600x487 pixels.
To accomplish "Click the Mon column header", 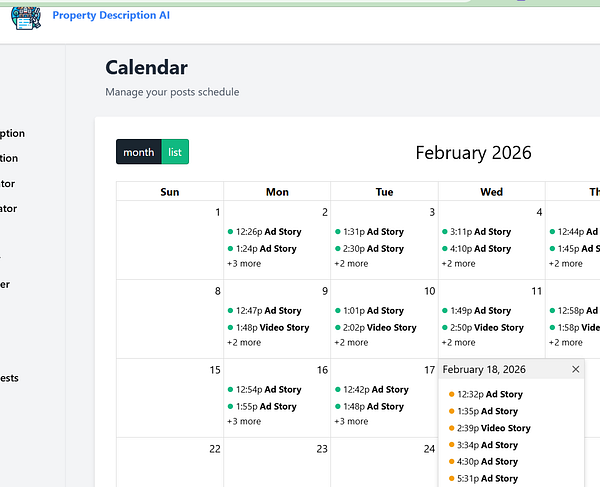I will 277,192.
